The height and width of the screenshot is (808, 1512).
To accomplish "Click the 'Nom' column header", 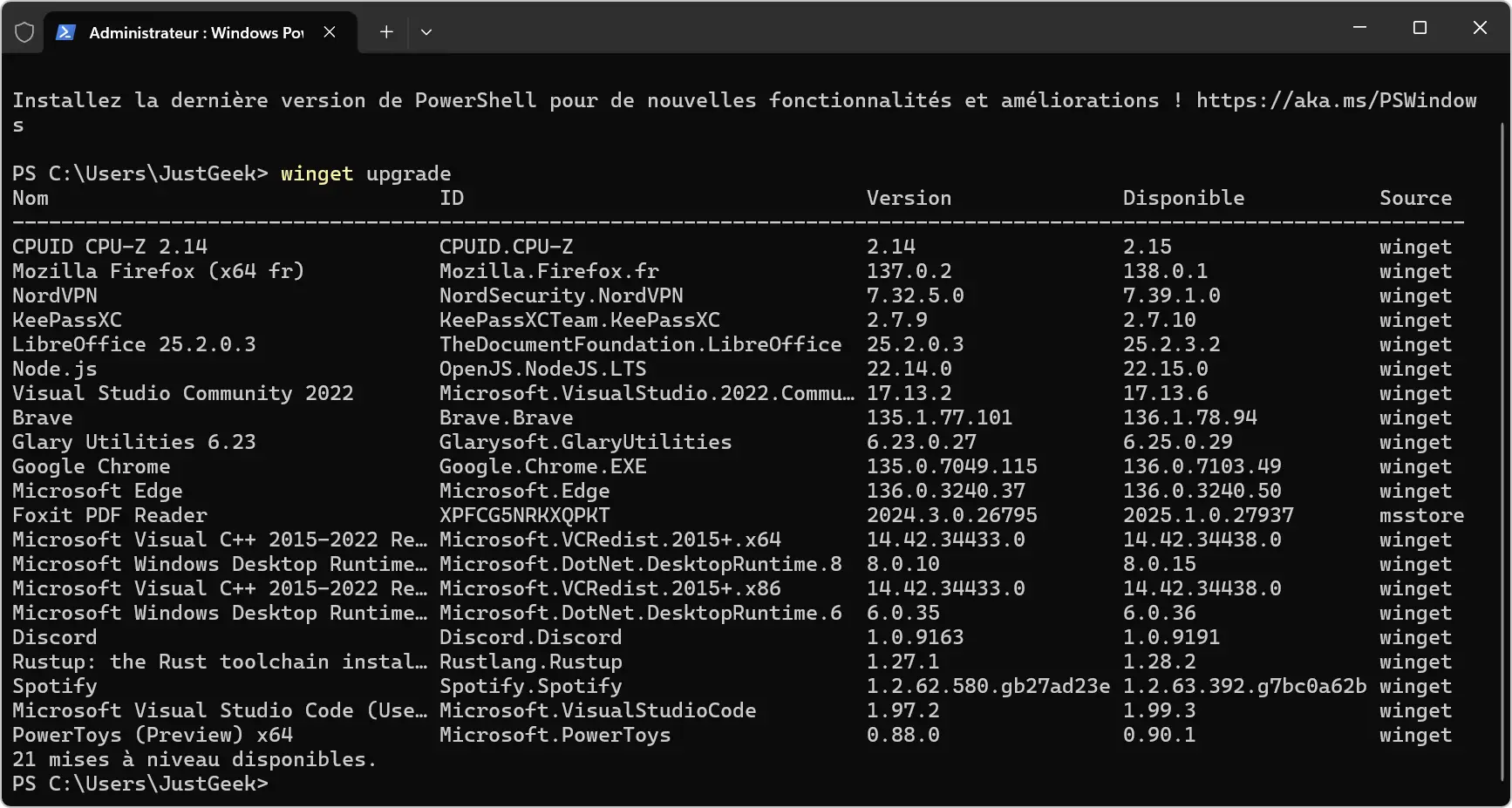I will coord(31,198).
